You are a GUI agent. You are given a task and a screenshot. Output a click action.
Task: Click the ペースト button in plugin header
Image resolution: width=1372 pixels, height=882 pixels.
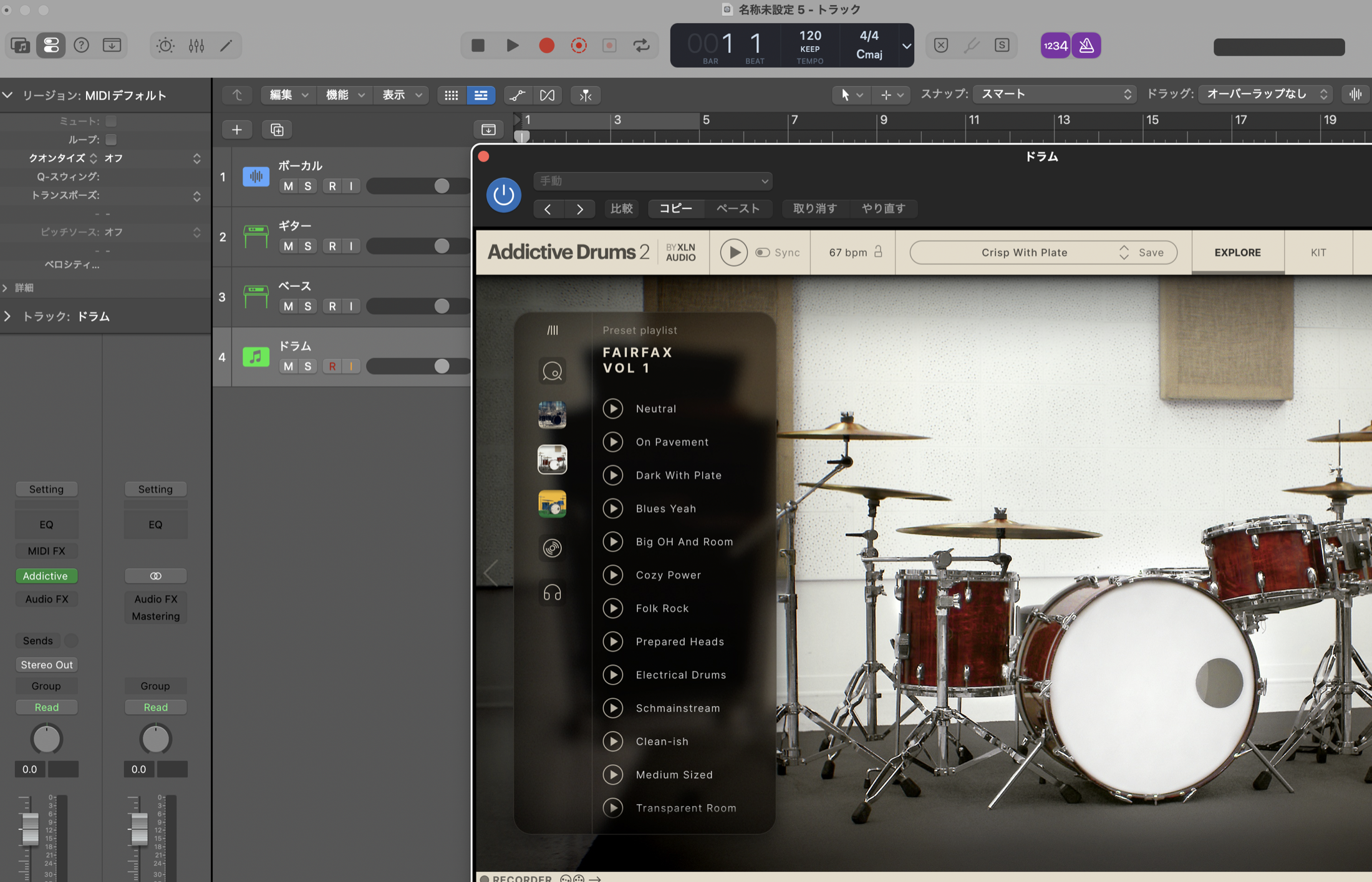point(738,208)
